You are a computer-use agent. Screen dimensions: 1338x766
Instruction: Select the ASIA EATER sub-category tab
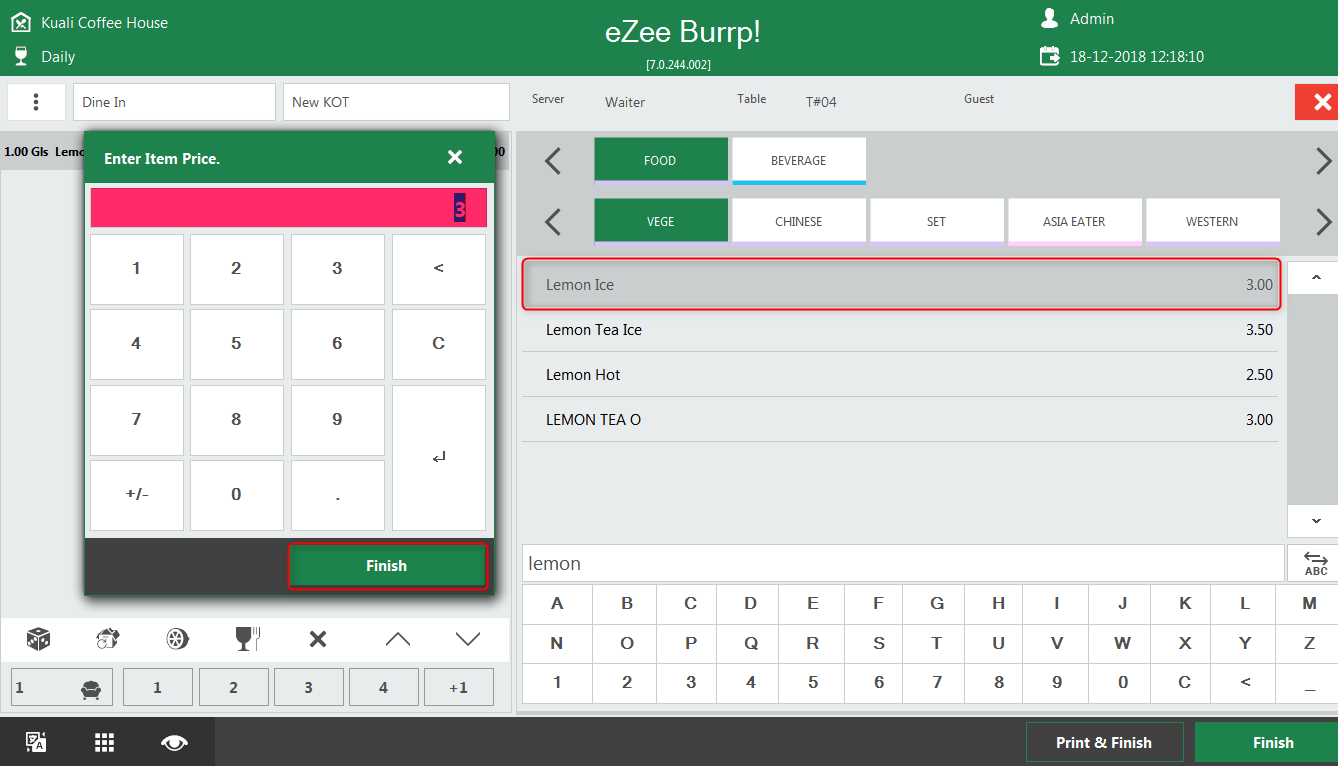pyautogui.click(x=1074, y=221)
